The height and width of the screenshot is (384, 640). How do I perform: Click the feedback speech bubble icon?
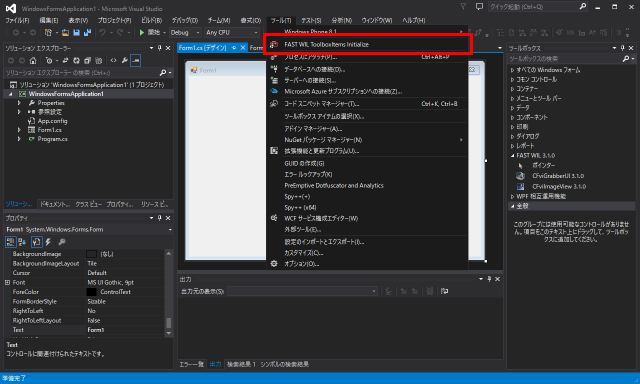[479, 7]
